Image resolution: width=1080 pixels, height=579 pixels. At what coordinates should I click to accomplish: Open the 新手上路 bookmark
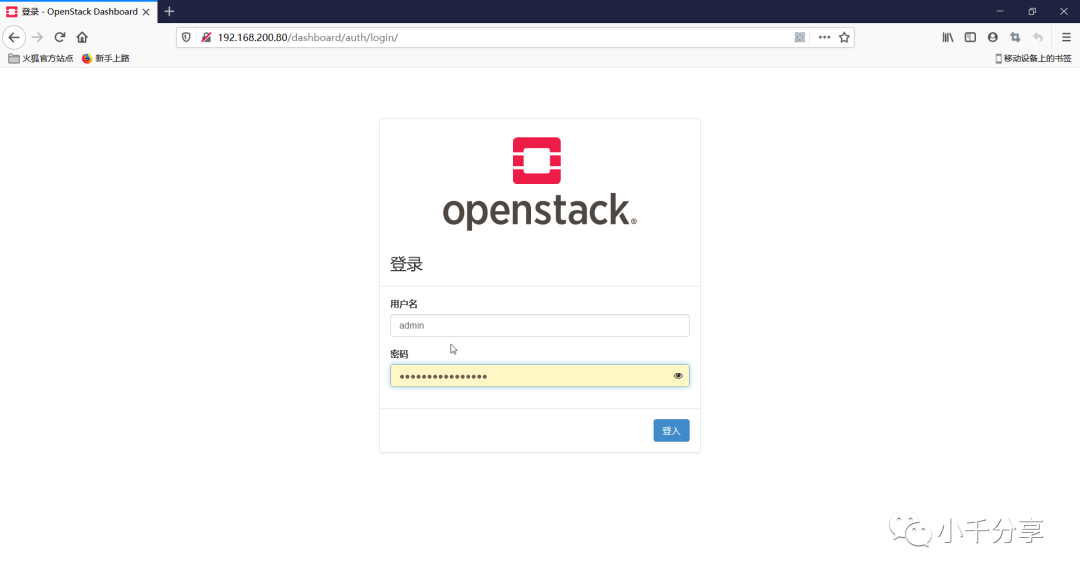(105, 59)
